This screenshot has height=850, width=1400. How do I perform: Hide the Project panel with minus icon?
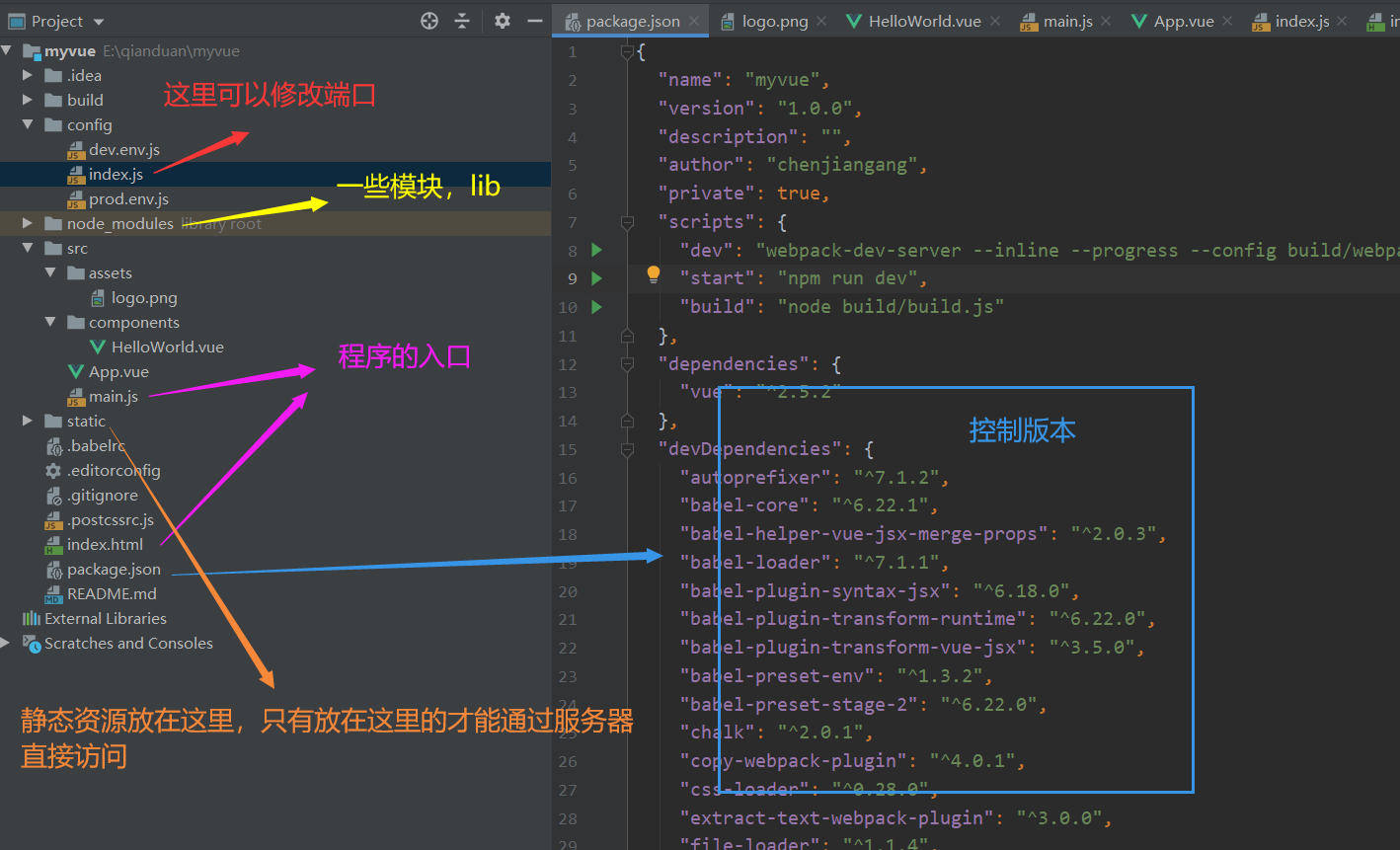pyautogui.click(x=535, y=21)
